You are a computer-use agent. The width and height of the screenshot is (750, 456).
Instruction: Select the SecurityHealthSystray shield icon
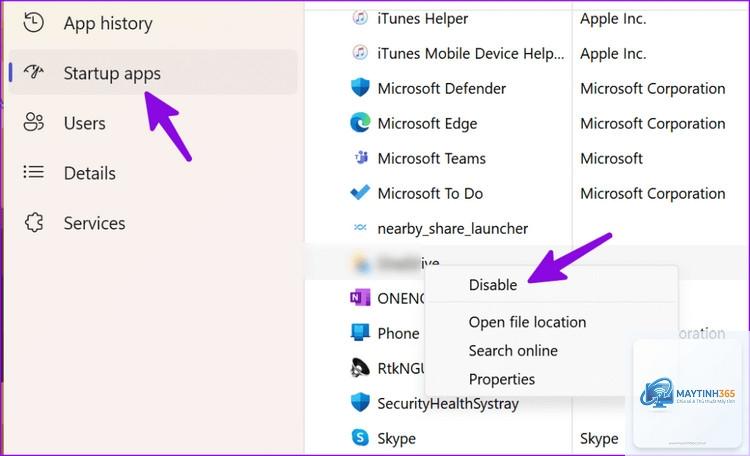[x=360, y=402]
